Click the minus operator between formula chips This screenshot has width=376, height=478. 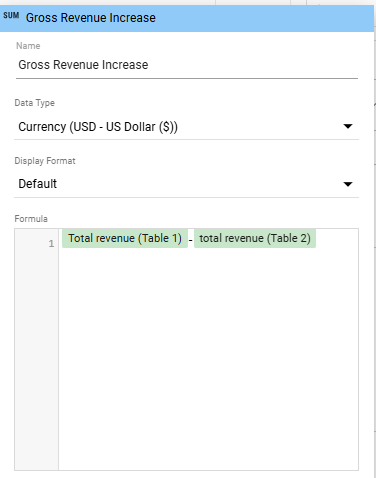point(191,240)
